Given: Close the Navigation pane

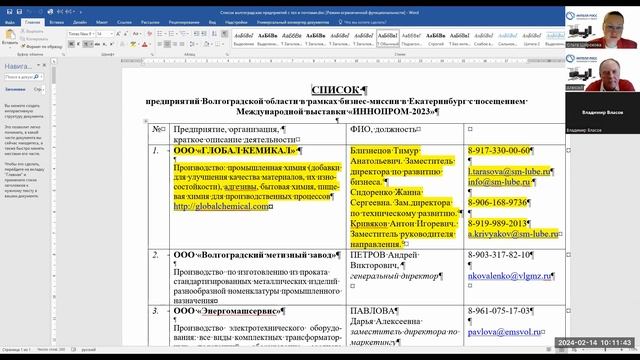Looking at the screenshot, I should [44, 66].
